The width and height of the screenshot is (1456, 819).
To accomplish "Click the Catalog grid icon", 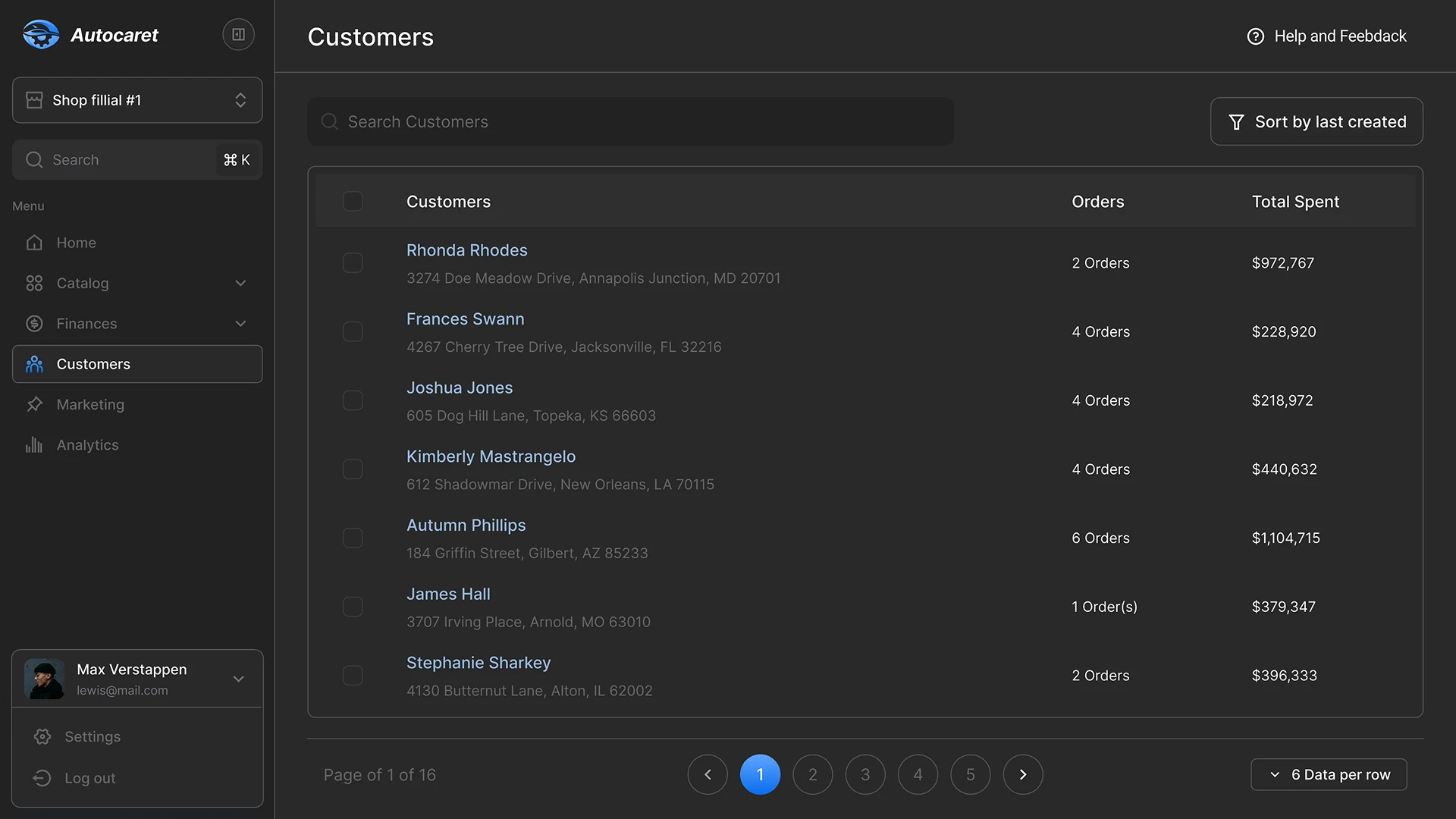I will [34, 283].
